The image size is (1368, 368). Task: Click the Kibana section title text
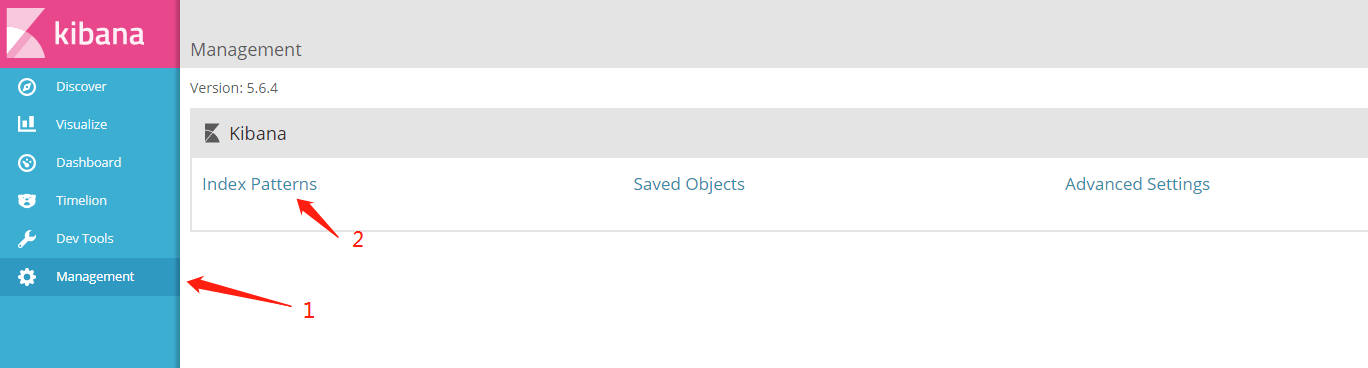click(258, 133)
